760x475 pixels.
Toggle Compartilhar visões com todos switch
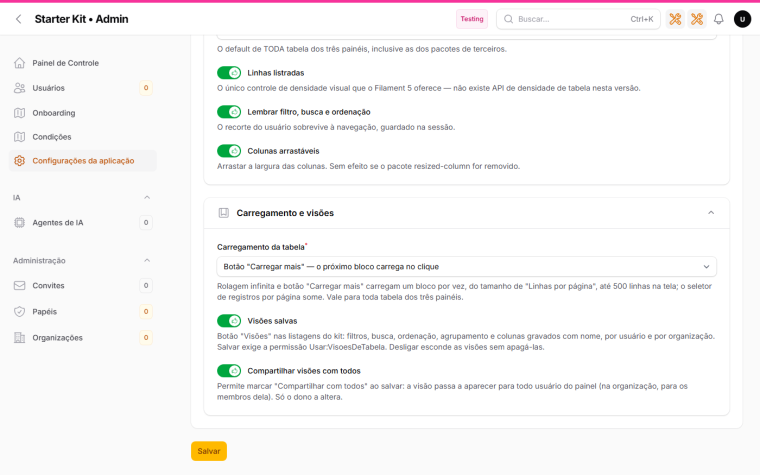(229, 371)
